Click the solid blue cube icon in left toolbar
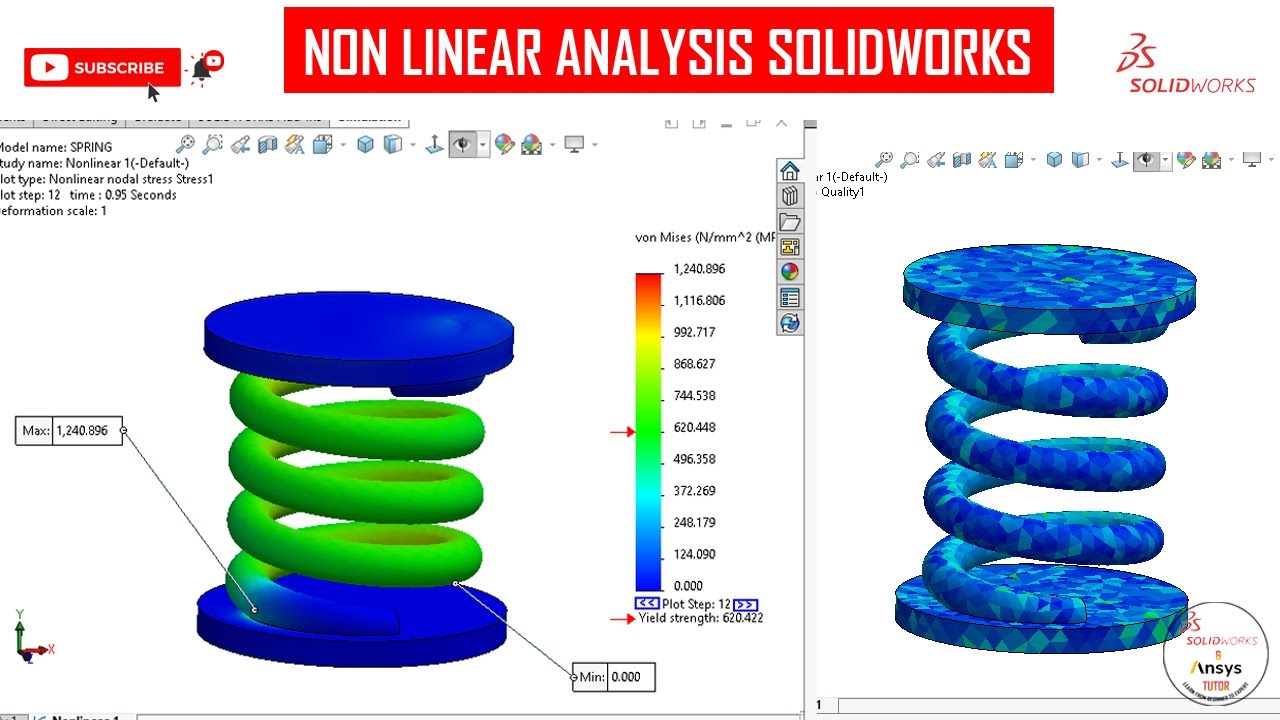 (x=366, y=145)
